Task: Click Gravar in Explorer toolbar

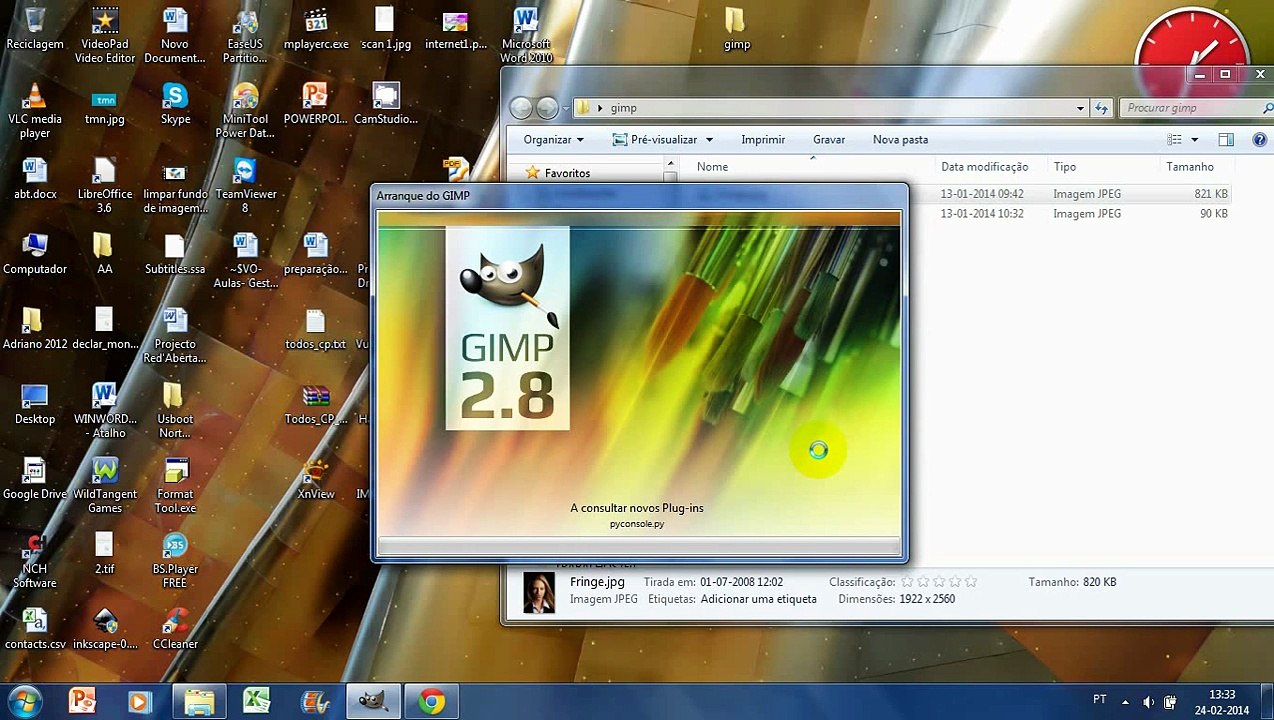Action: [x=829, y=140]
